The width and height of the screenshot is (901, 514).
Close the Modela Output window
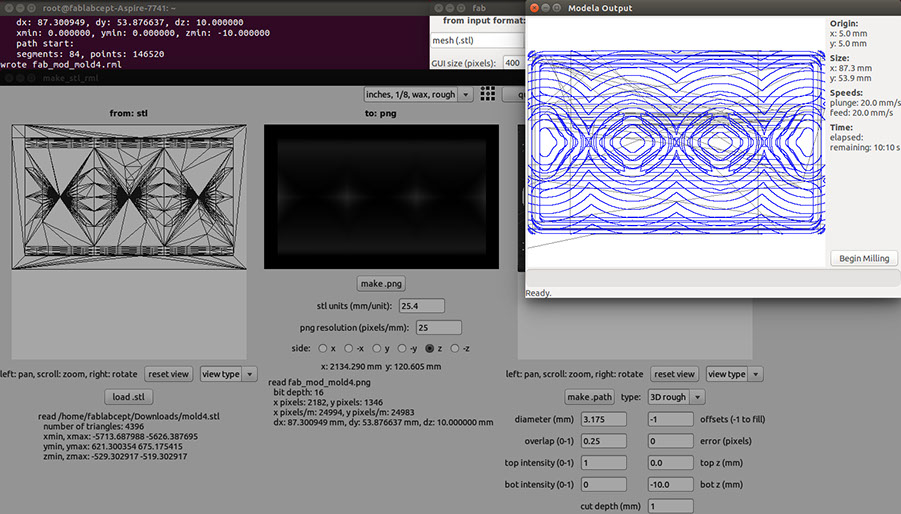(x=534, y=8)
